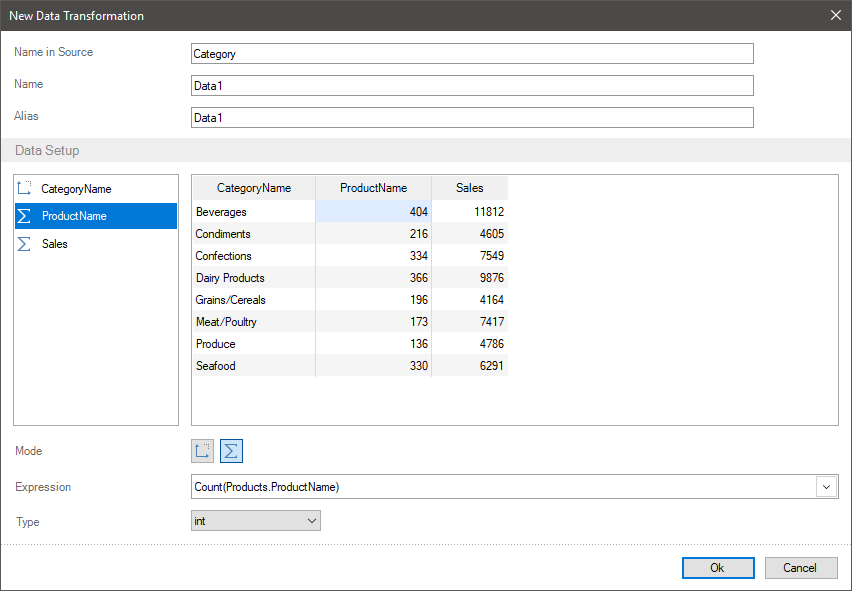Select the CategoryName field in list
The height and width of the screenshot is (591, 852).
click(x=76, y=188)
